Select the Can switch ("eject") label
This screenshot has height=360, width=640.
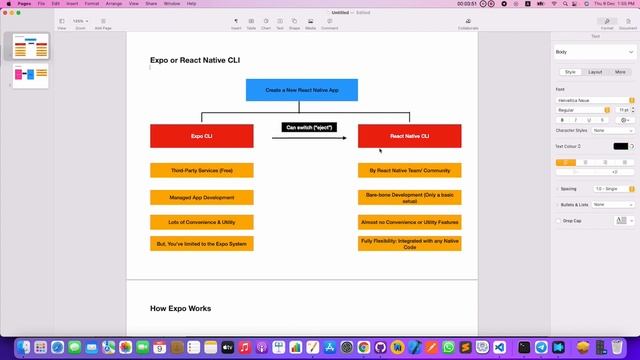click(309, 127)
